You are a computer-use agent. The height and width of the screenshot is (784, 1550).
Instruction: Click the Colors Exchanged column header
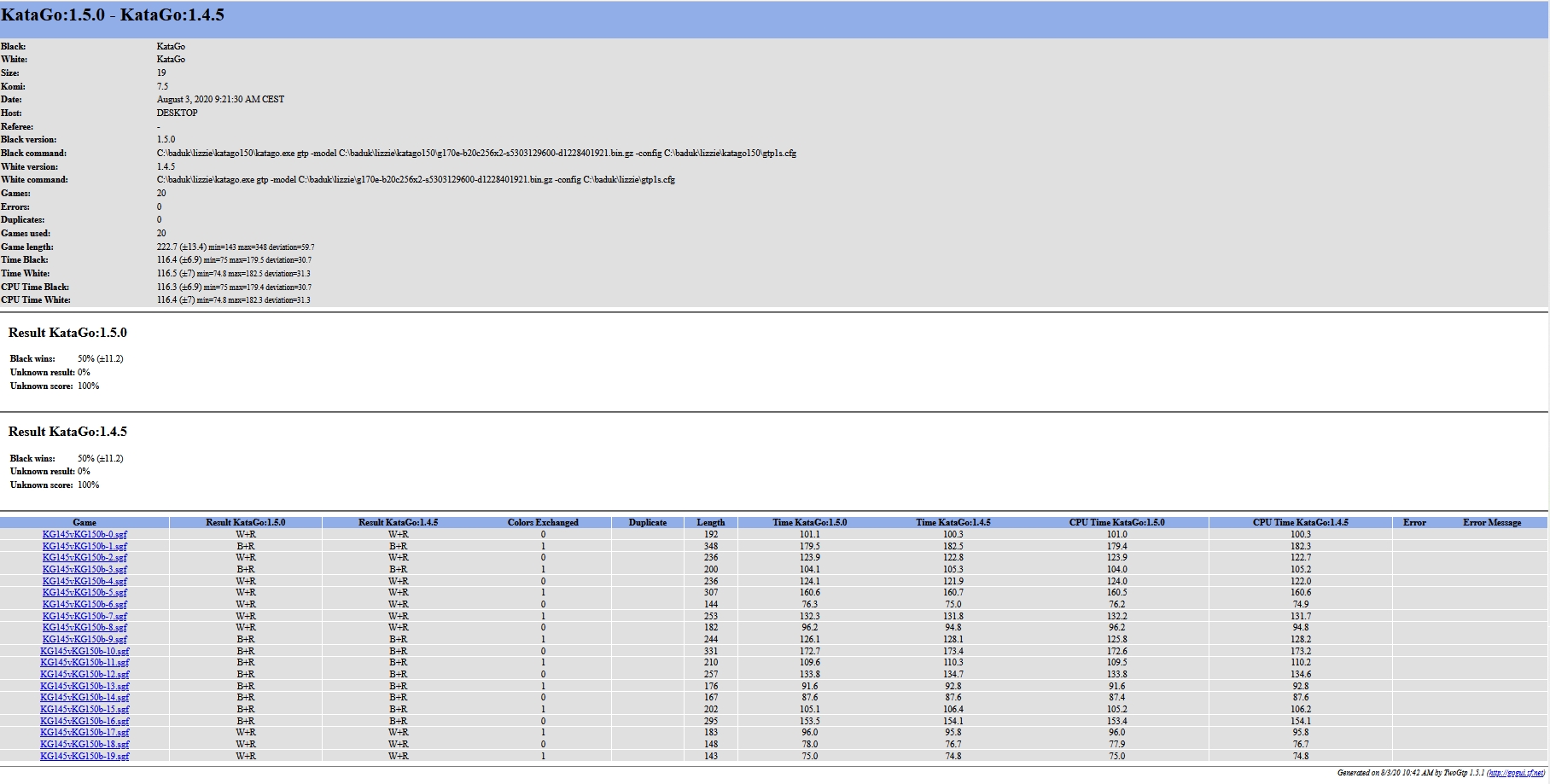543,522
